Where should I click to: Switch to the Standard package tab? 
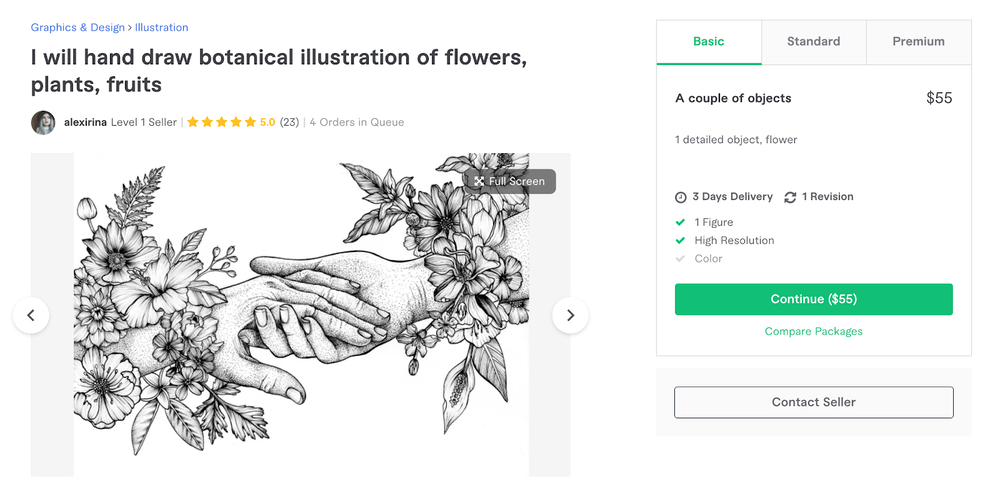[813, 42]
